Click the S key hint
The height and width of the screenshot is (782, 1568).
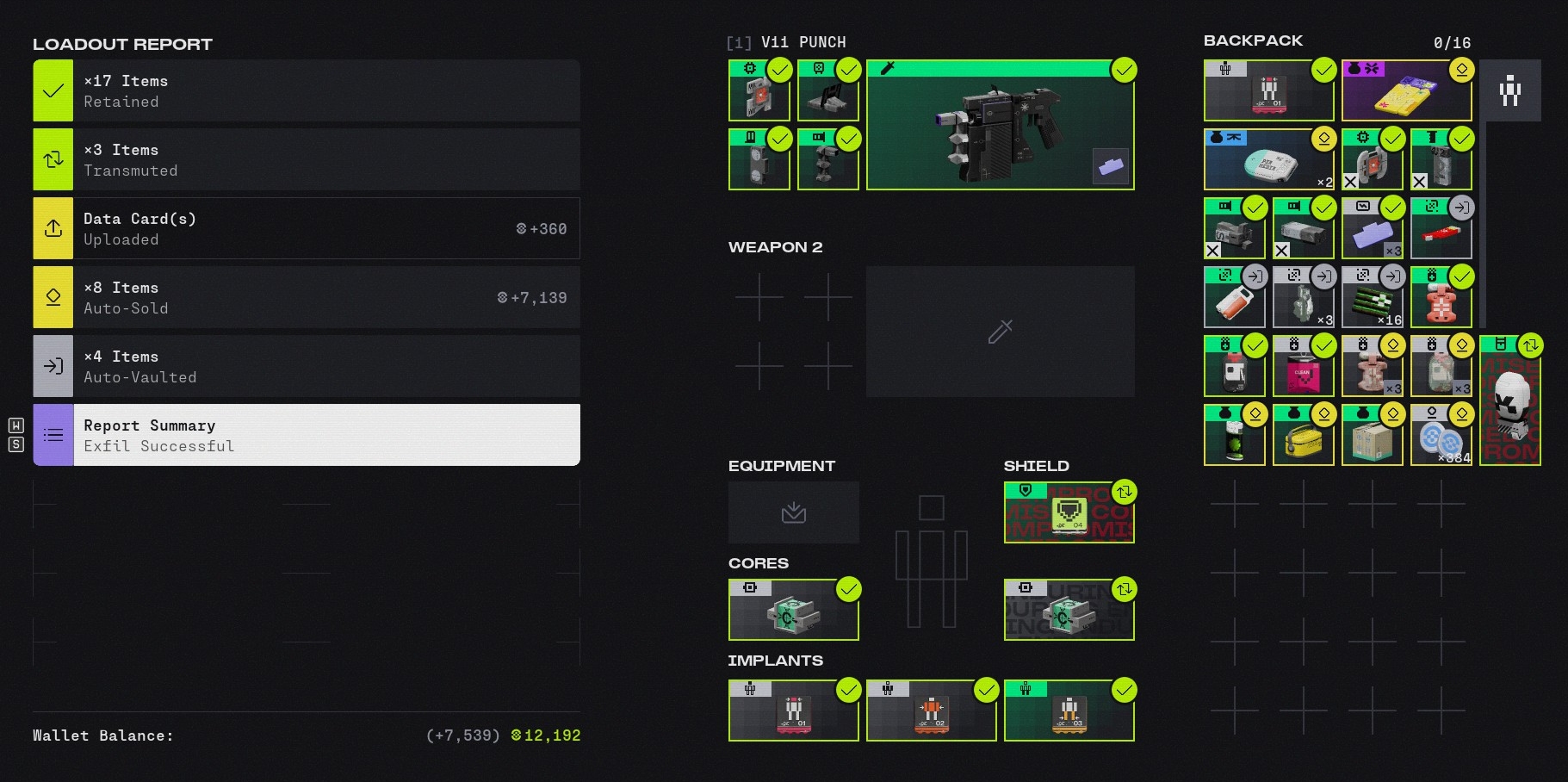[x=15, y=444]
